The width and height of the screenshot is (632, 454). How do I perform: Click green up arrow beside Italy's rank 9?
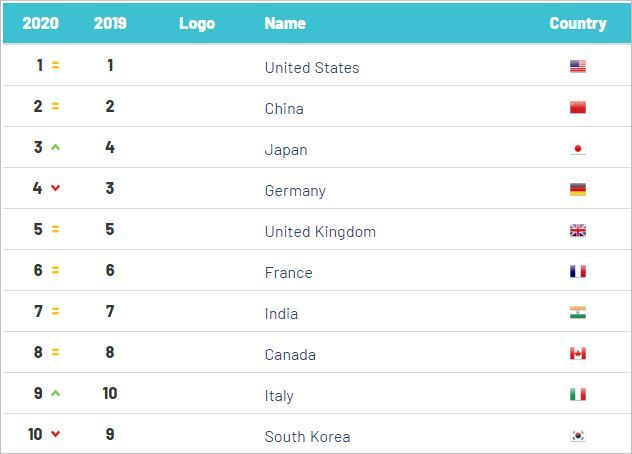pyautogui.click(x=56, y=393)
